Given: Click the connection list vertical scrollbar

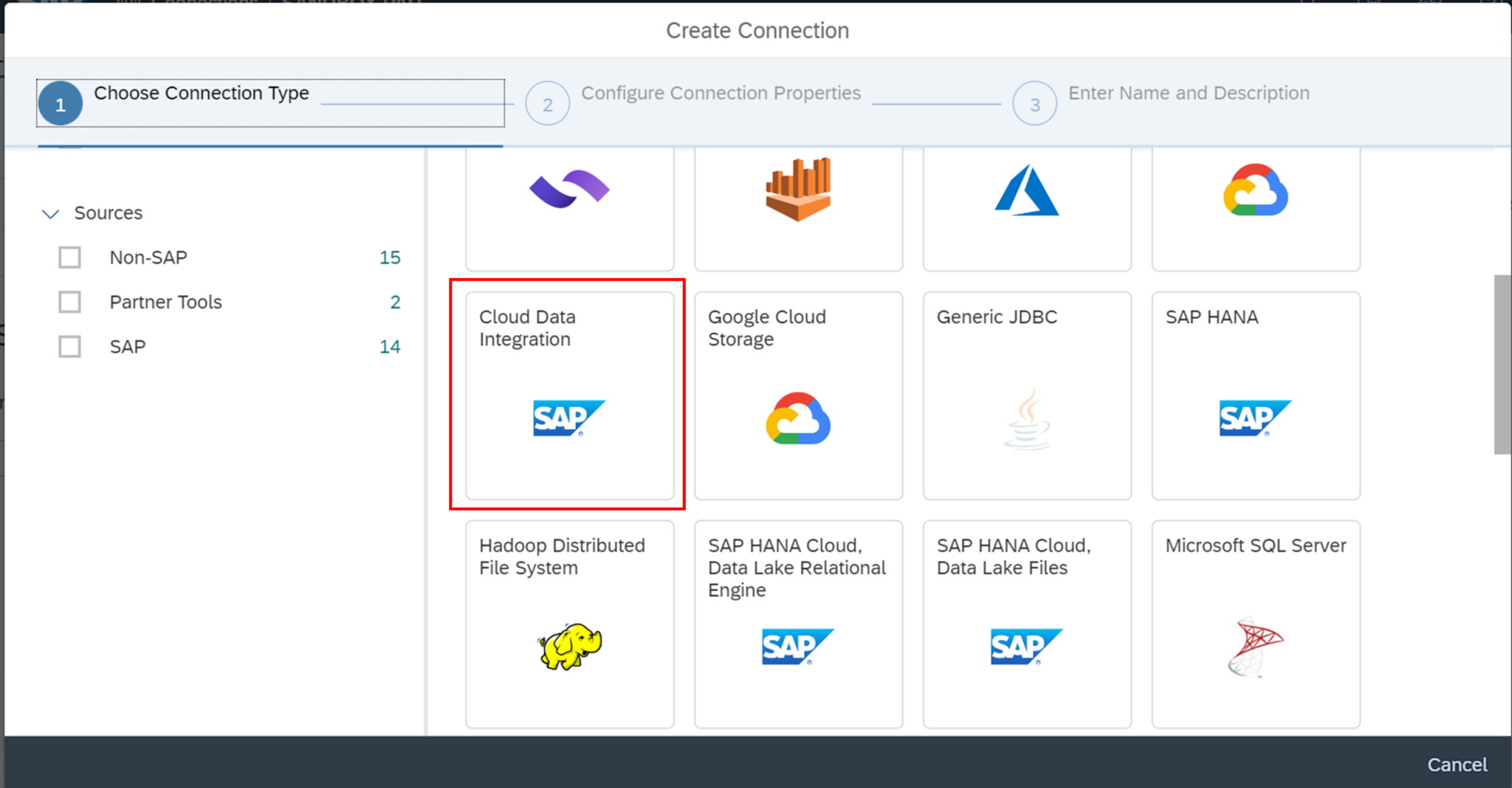Looking at the screenshot, I should coord(1502,364).
